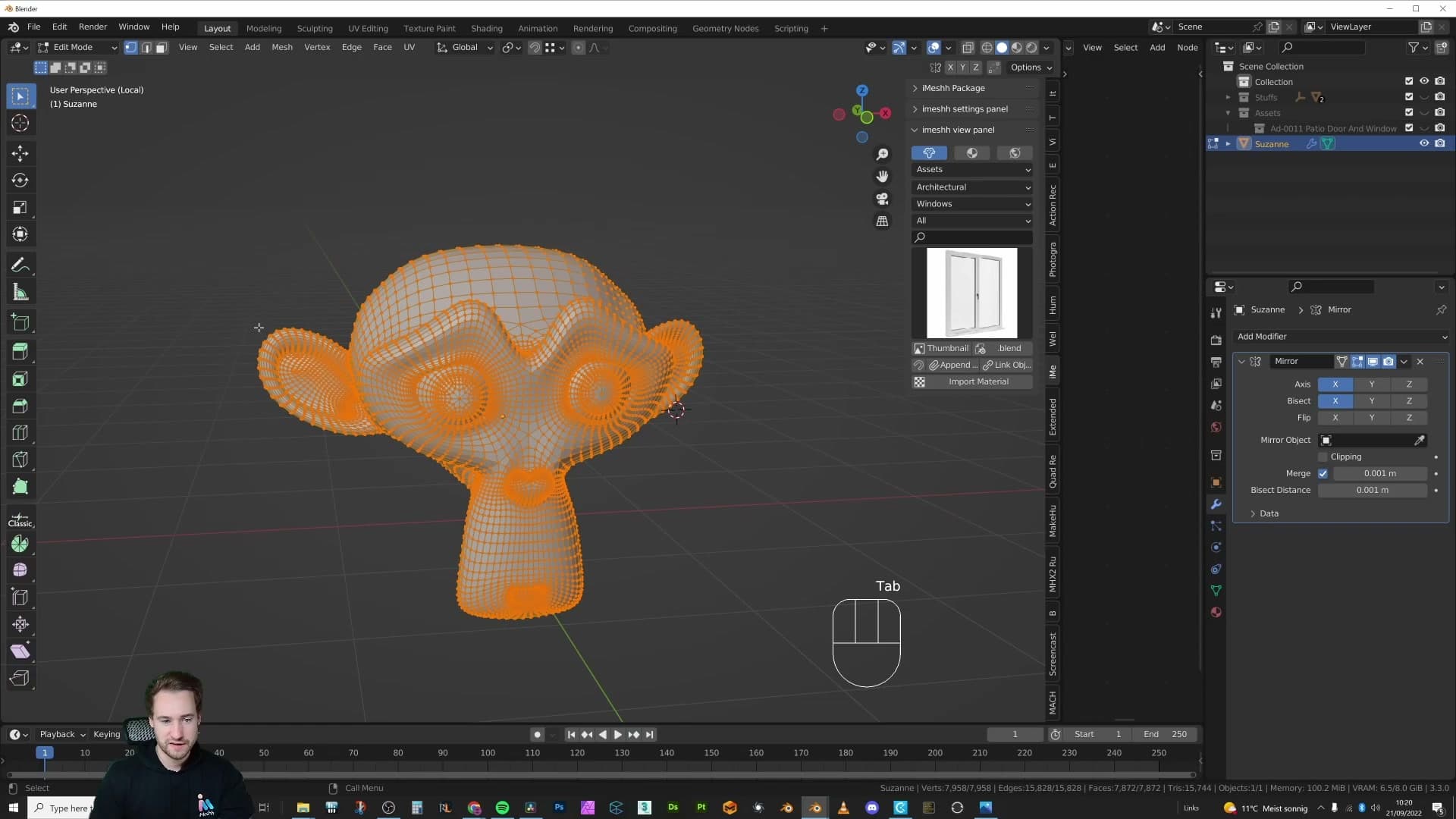Image resolution: width=1456 pixels, height=819 pixels.
Task: Open the viewport Options dropdown
Action: pyautogui.click(x=1032, y=67)
